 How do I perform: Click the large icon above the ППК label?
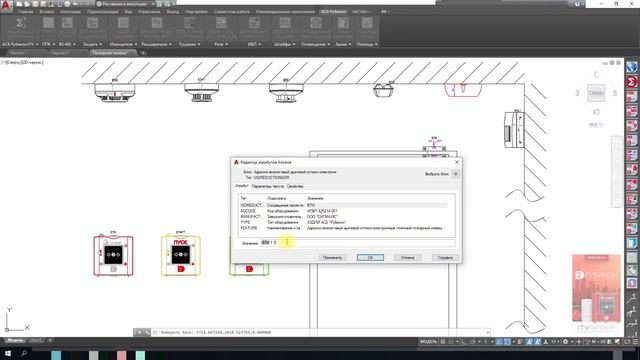point(48,23)
